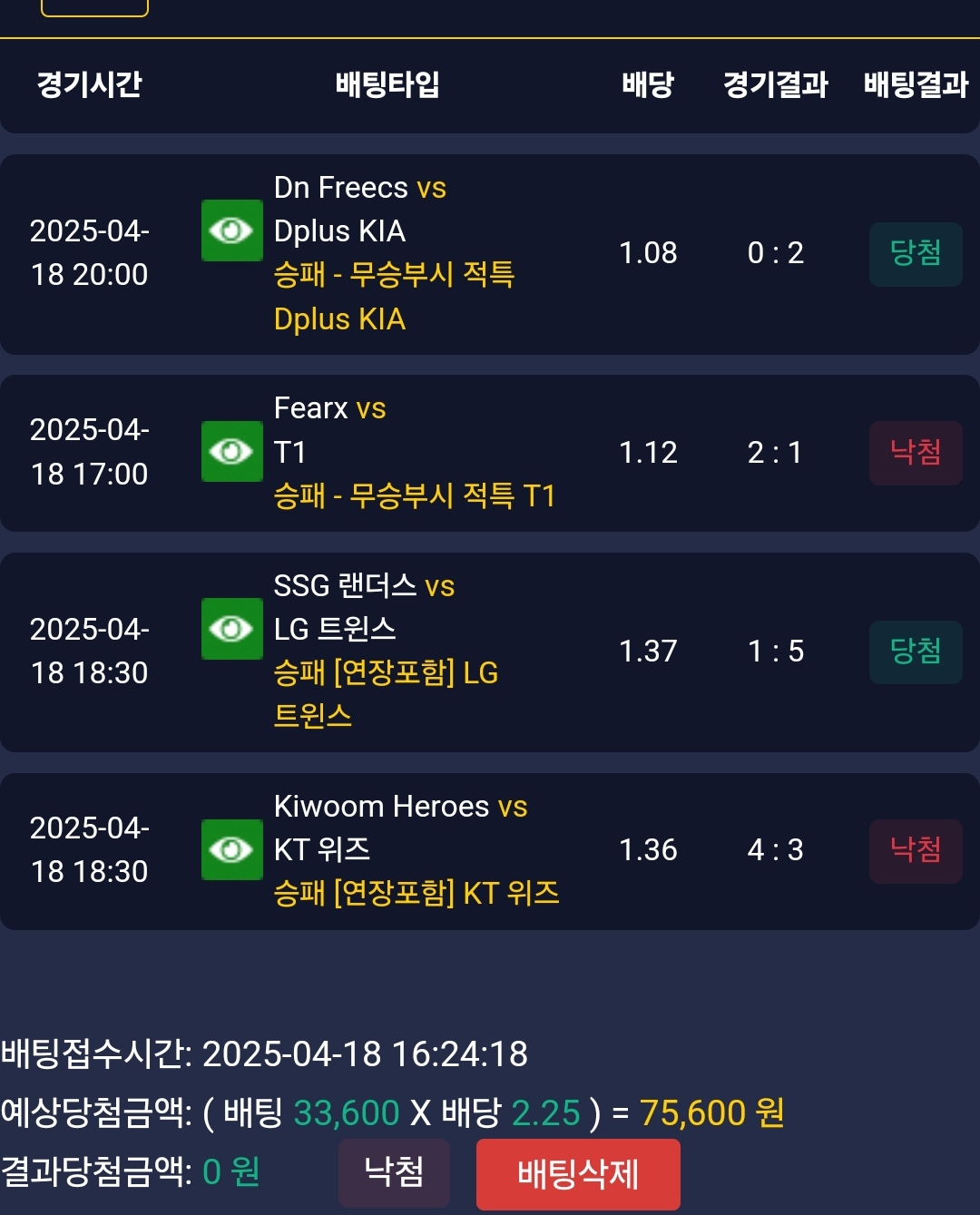Click the eye icon for SSG 랜더스 match
This screenshot has width=980, height=1215.
tap(231, 628)
